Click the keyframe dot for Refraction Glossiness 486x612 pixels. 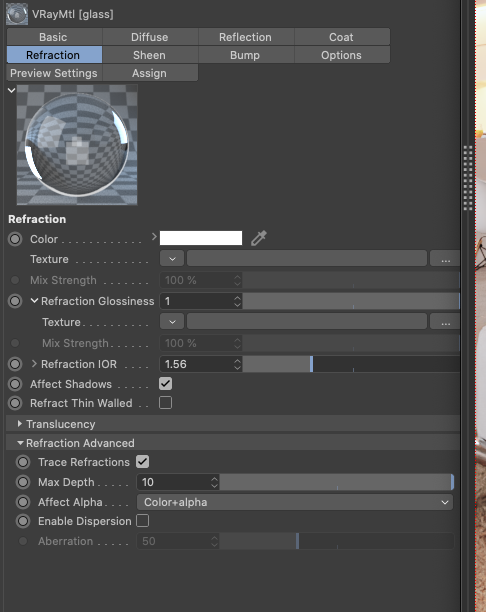pyautogui.click(x=15, y=301)
